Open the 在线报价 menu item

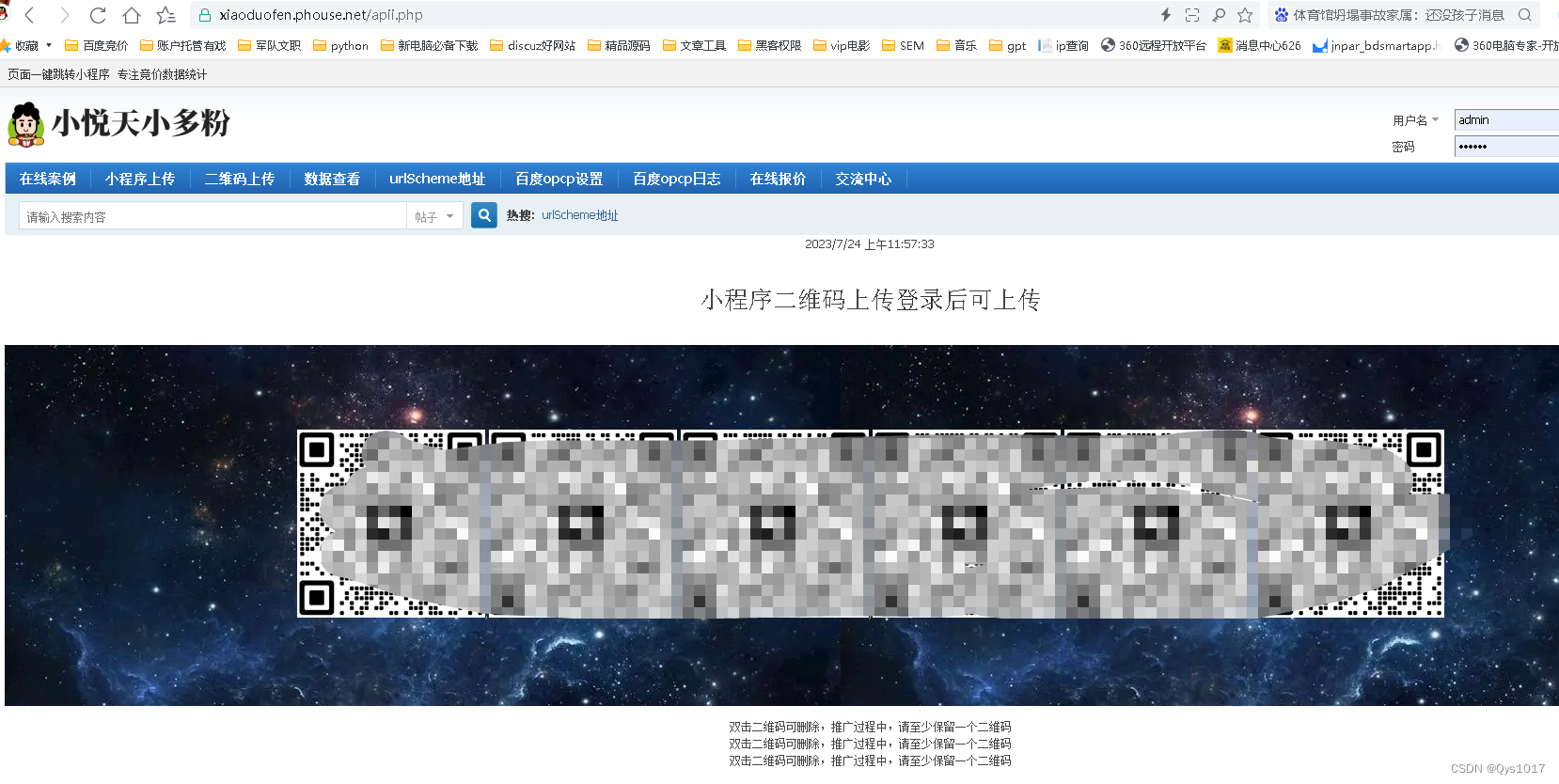778,179
